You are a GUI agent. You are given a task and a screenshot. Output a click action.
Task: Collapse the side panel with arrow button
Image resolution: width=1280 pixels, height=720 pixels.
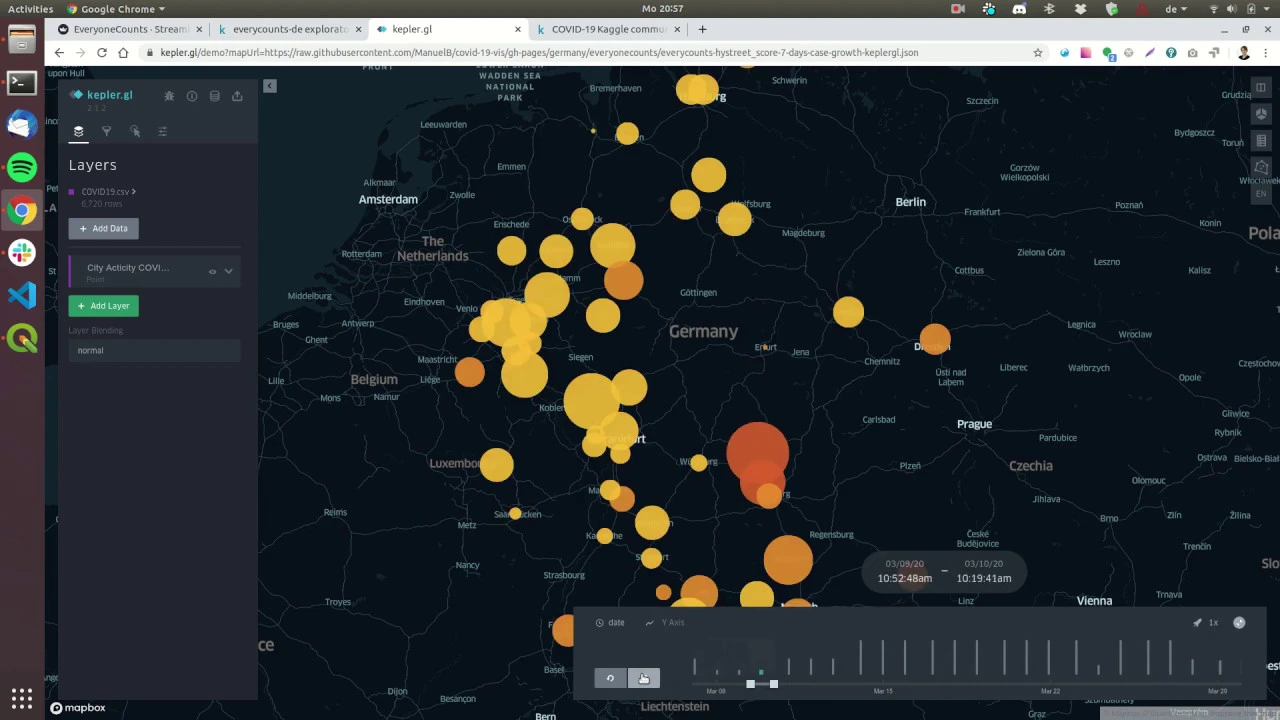point(269,86)
